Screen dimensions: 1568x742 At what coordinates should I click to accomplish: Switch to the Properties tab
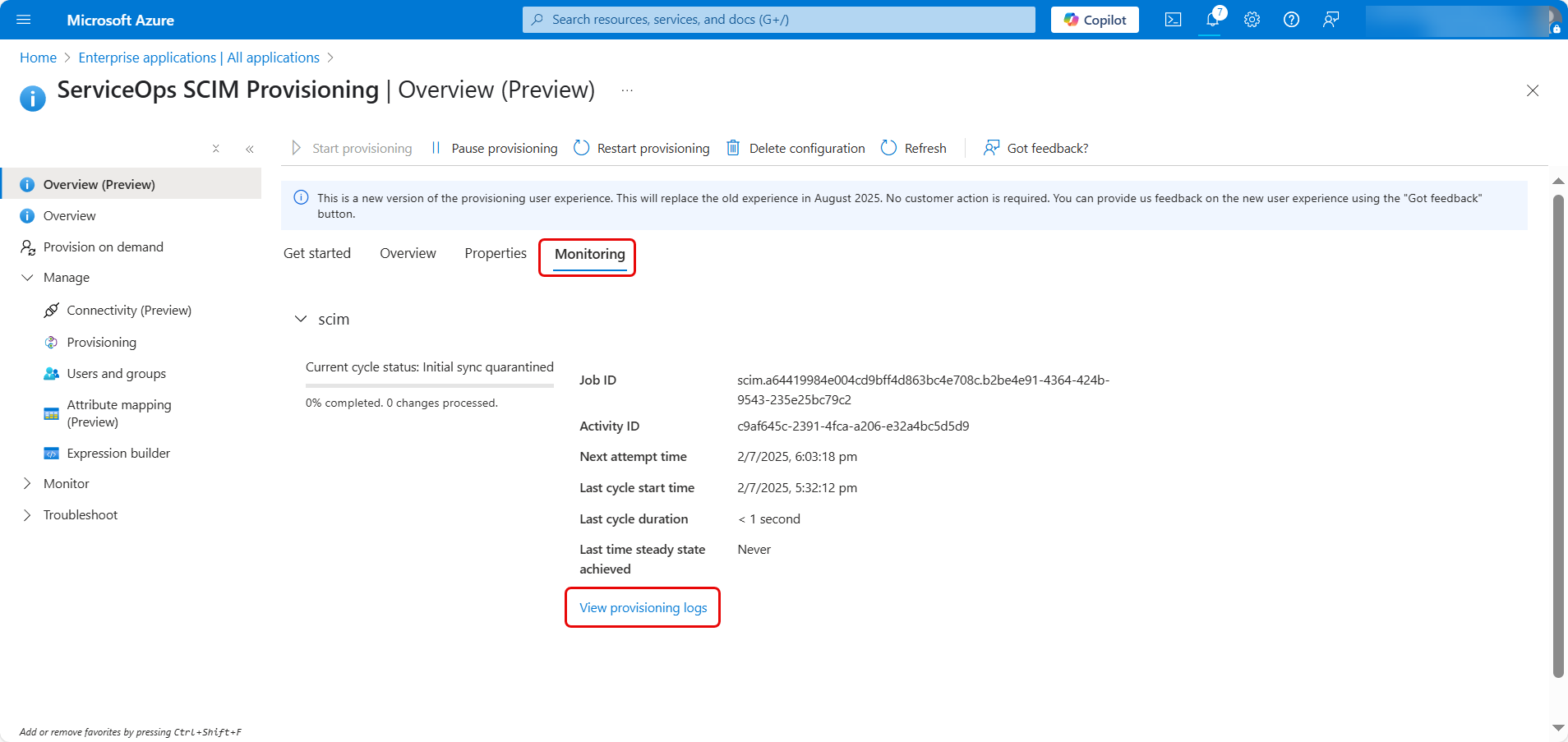(x=495, y=253)
